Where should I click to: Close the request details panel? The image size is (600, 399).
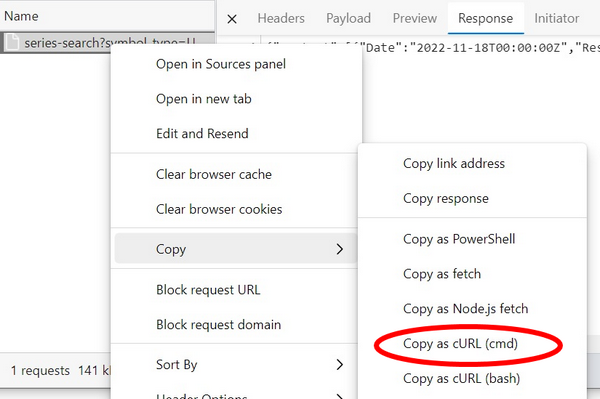(x=232, y=19)
